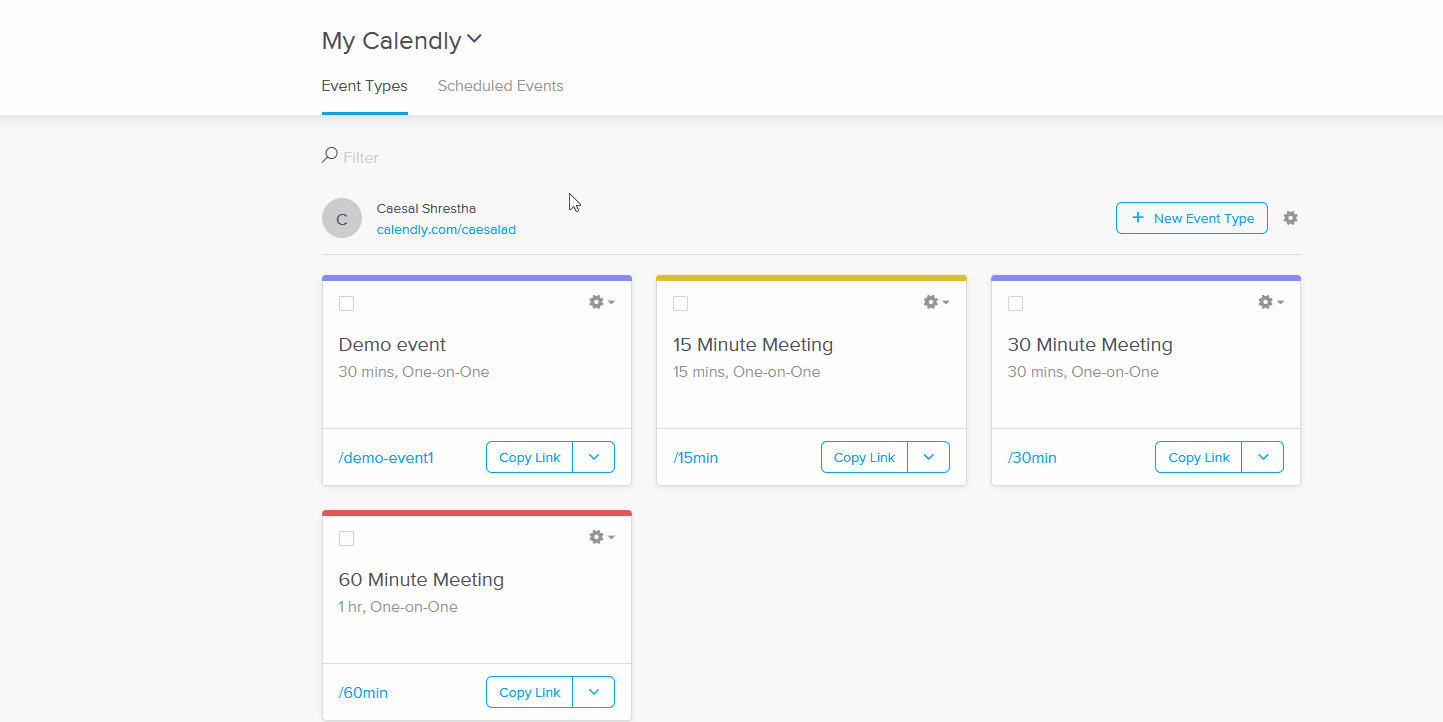This screenshot has width=1443, height=722.
Task: Open the 15 Minute Meeting gear settings
Action: tap(936, 302)
